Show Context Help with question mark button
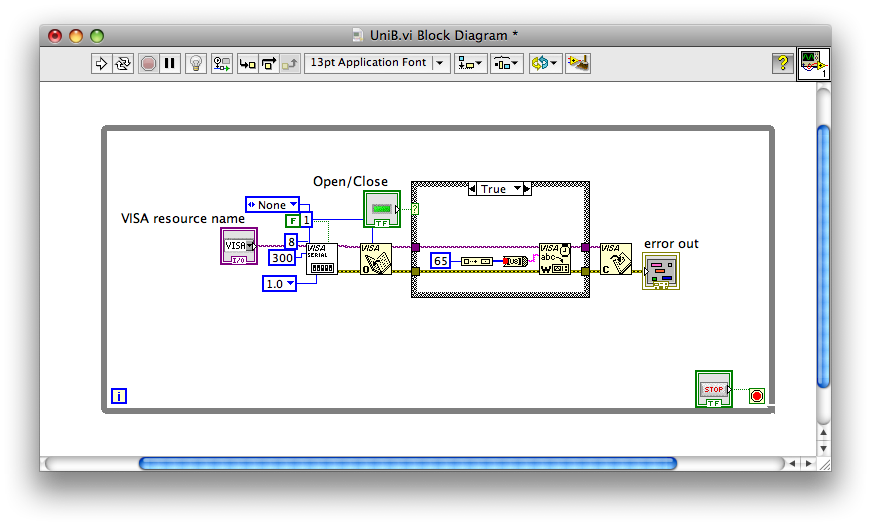Screen dimensions: 871x526 pyautogui.click(x=782, y=63)
